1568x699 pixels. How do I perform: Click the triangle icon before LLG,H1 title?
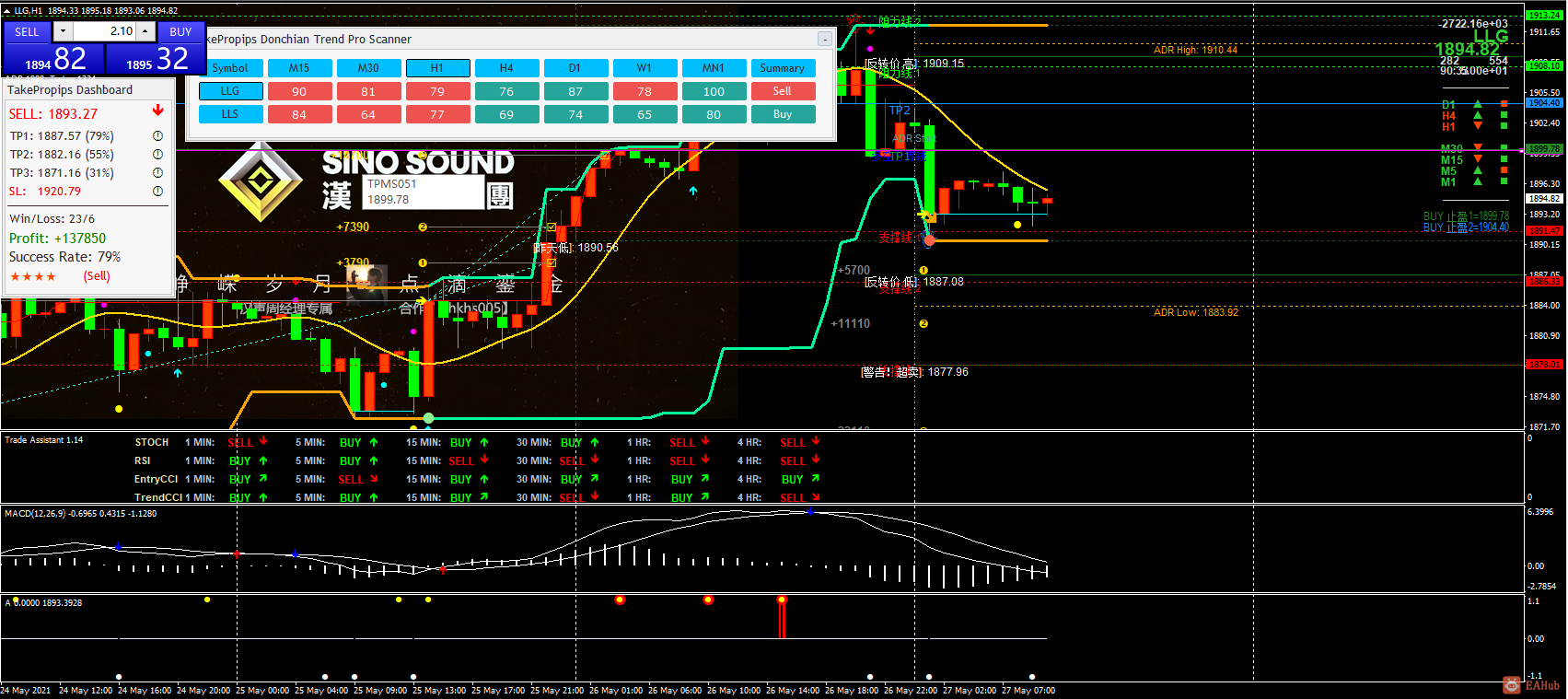pos(7,10)
